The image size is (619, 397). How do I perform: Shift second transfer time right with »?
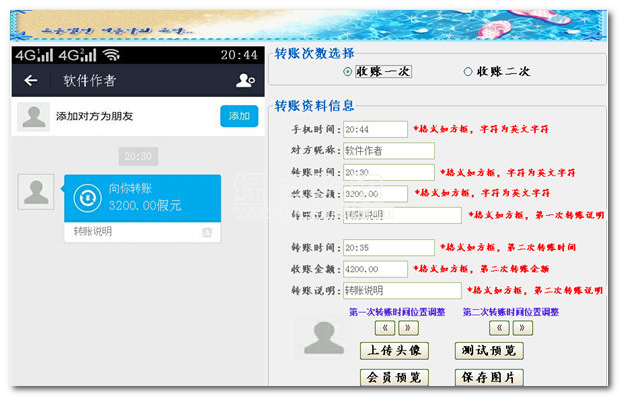pyautogui.click(x=523, y=328)
